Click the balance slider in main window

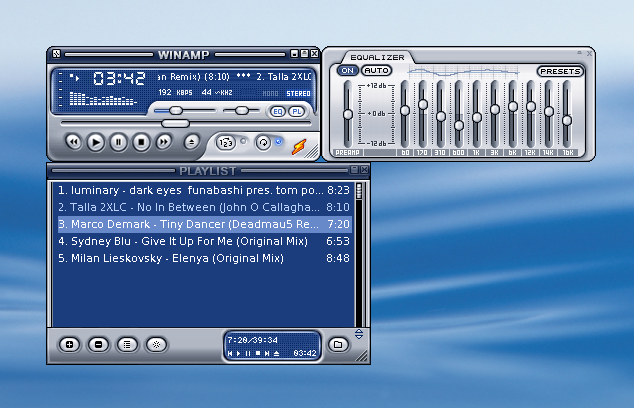241,110
